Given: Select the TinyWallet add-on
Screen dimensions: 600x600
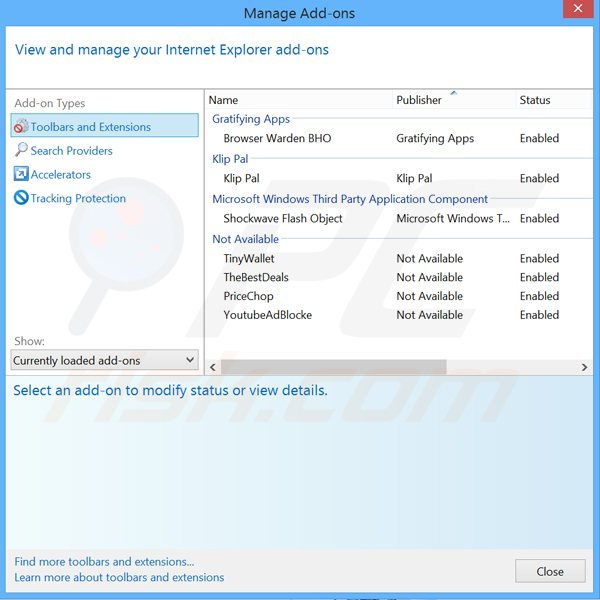Looking at the screenshot, I should click(249, 259).
